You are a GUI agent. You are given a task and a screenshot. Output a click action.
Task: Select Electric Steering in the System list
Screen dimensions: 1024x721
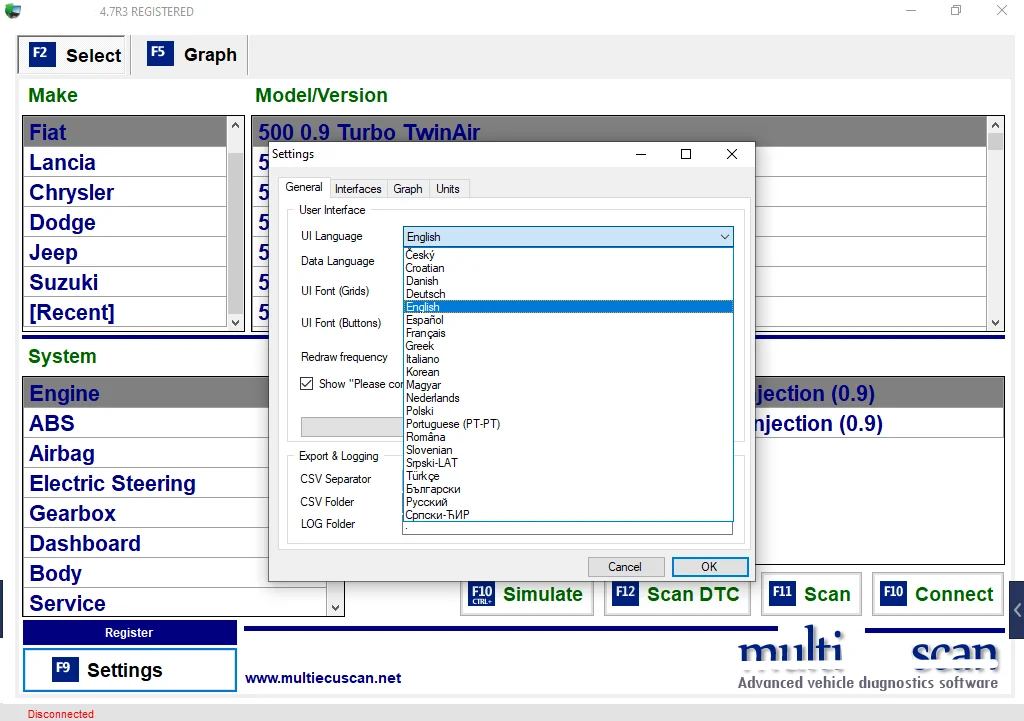pyautogui.click(x=146, y=483)
